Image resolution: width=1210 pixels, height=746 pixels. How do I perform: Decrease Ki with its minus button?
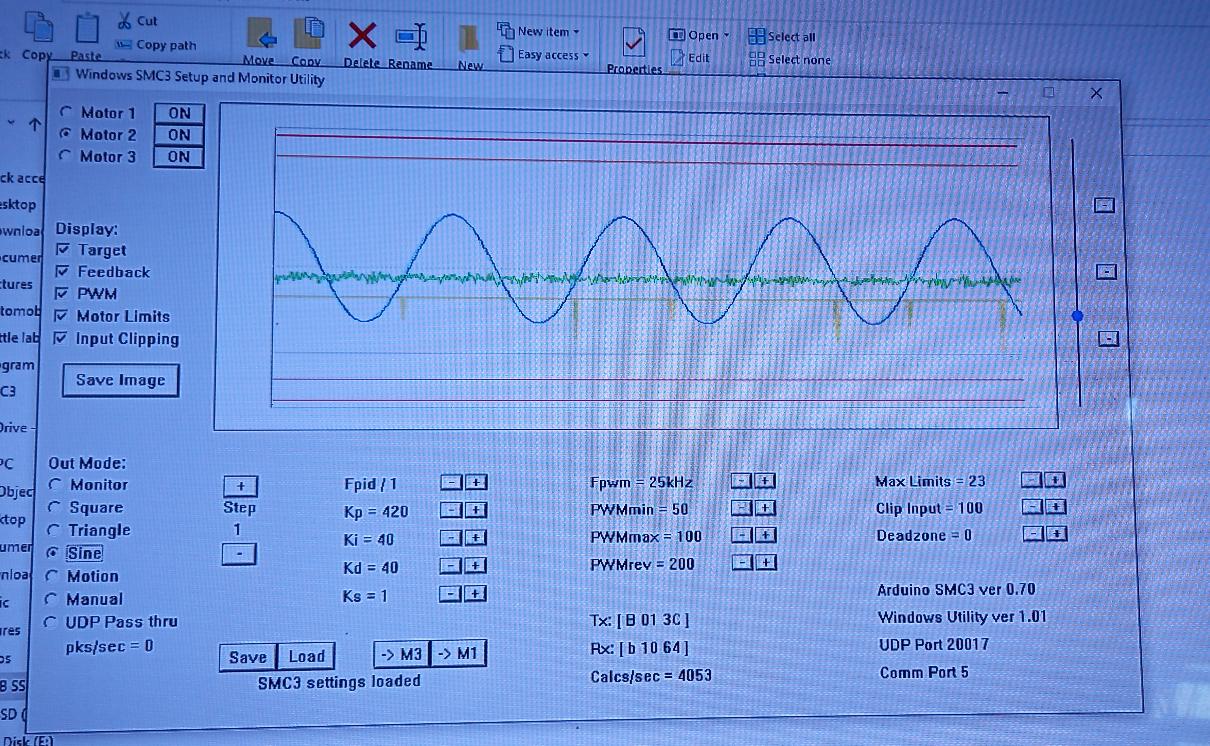pos(452,537)
